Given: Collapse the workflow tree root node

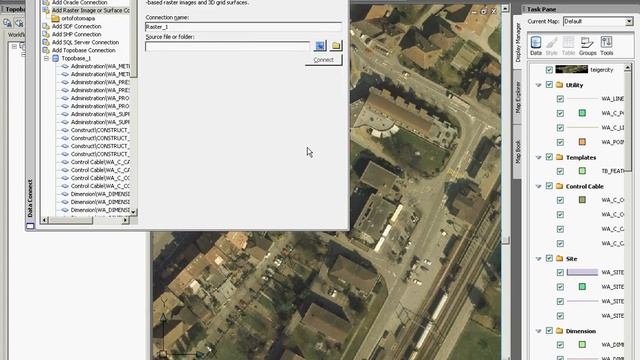Looking at the screenshot, I should [14, 46].
